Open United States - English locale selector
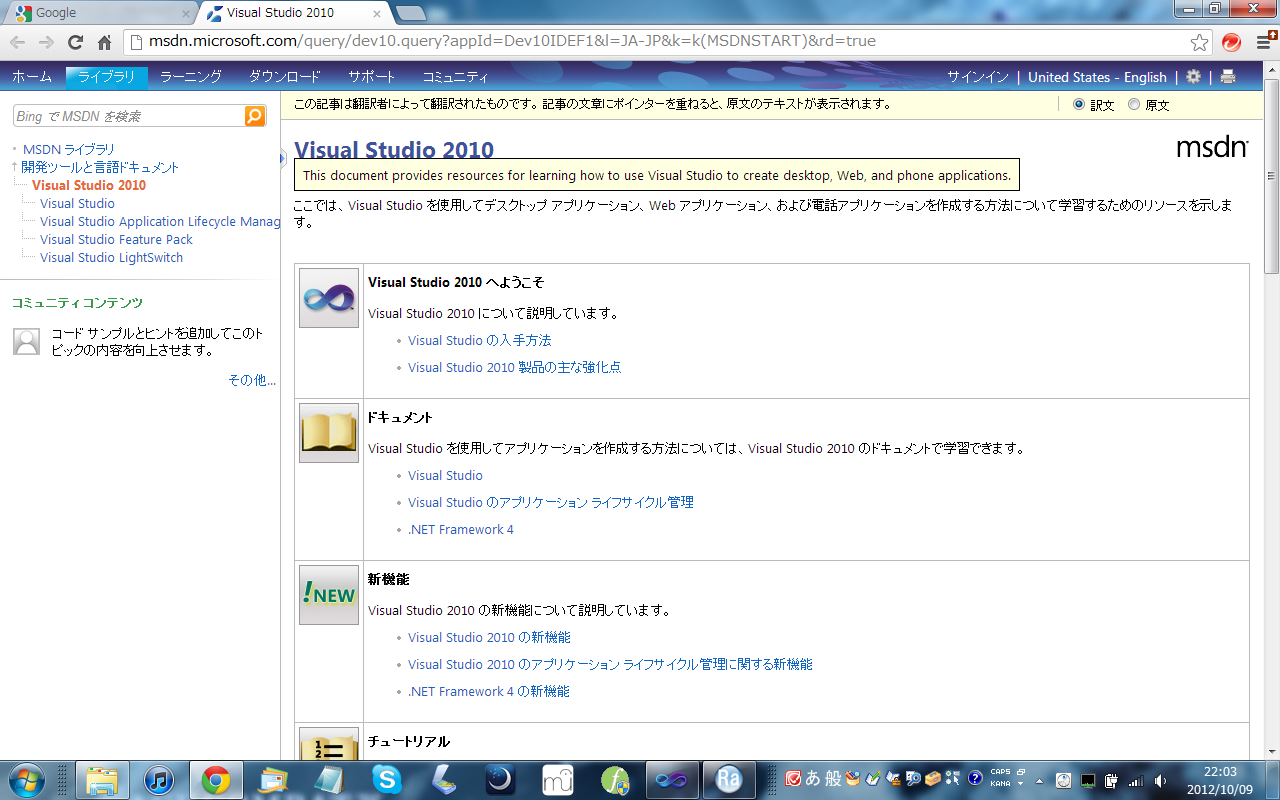1280x800 pixels. (x=1097, y=77)
